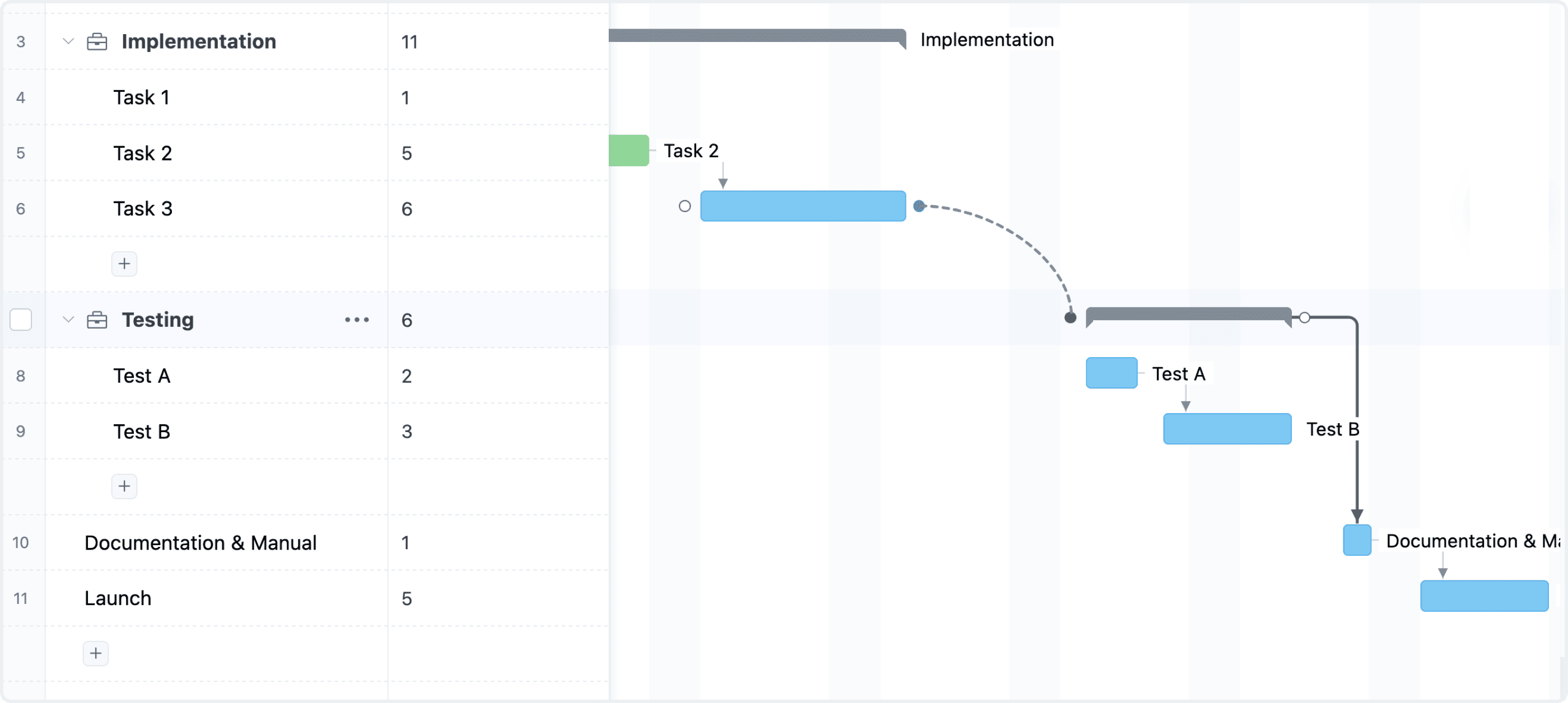
Task: Collapse the Implementation group
Action: (x=68, y=41)
